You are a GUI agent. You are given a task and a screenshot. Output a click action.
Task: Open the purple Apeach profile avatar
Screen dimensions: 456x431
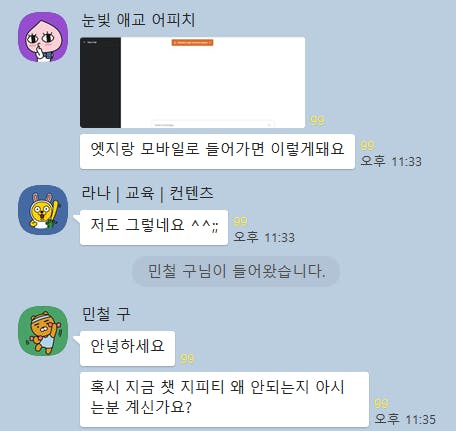(x=43, y=37)
